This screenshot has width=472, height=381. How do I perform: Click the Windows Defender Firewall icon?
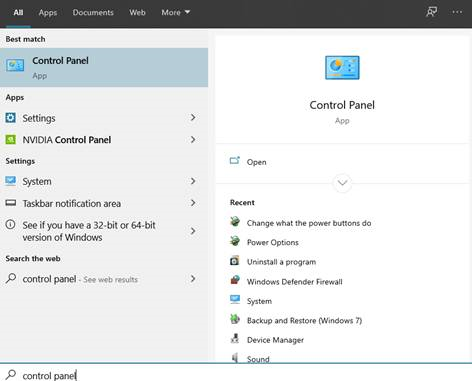point(235,280)
